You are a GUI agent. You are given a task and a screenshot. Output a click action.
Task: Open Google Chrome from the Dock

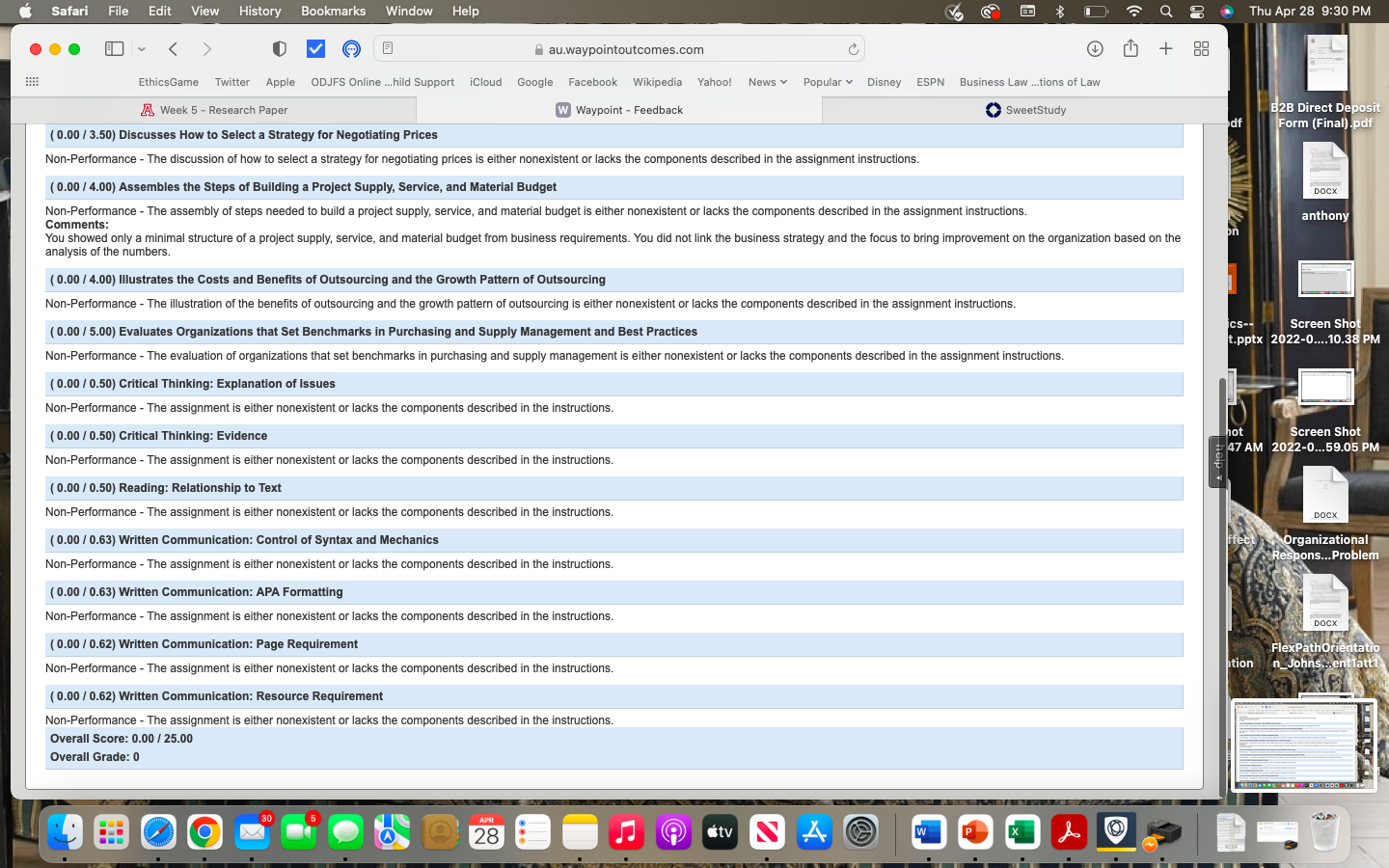click(x=204, y=831)
